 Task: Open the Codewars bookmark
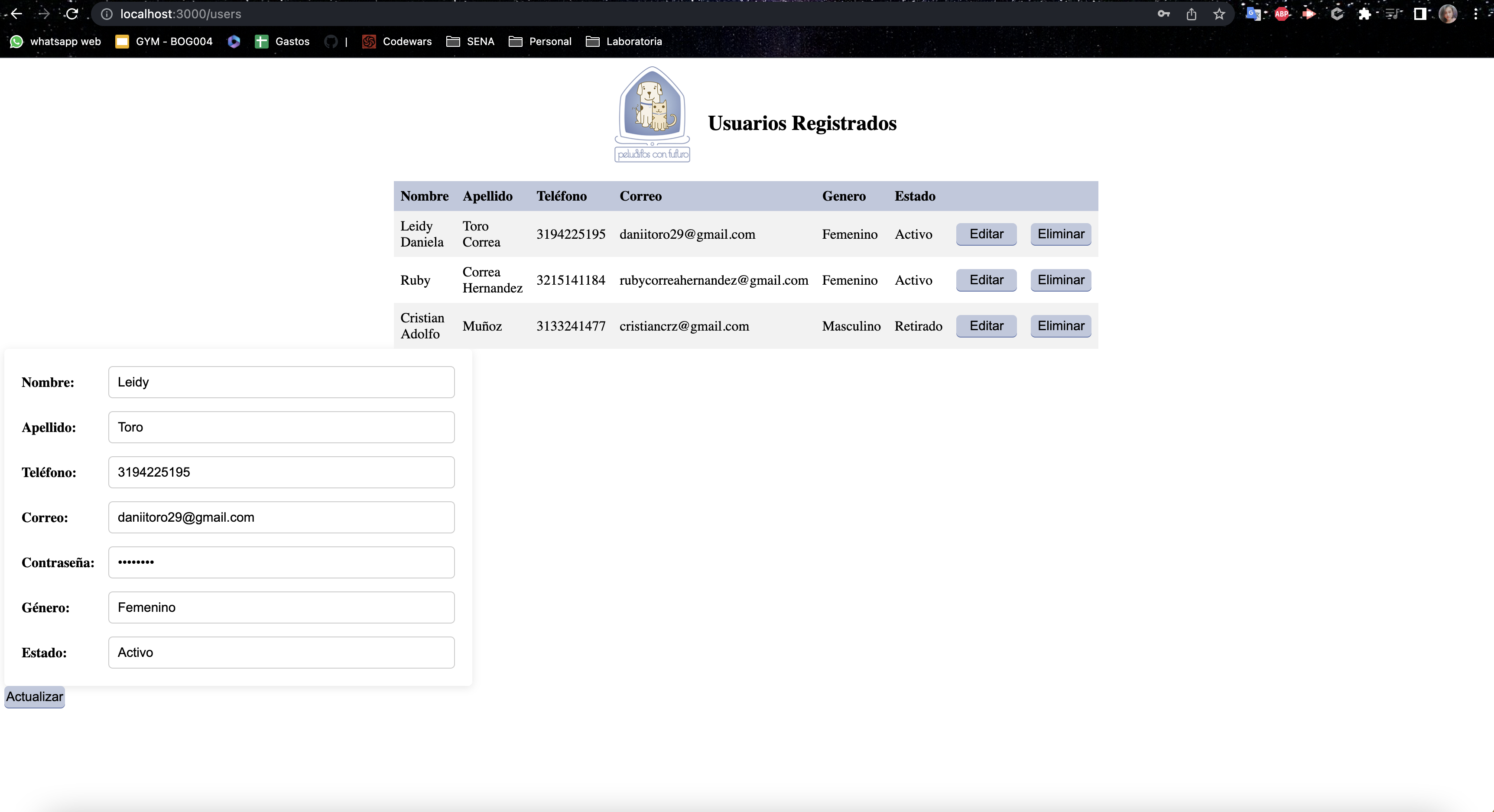pyautogui.click(x=396, y=41)
